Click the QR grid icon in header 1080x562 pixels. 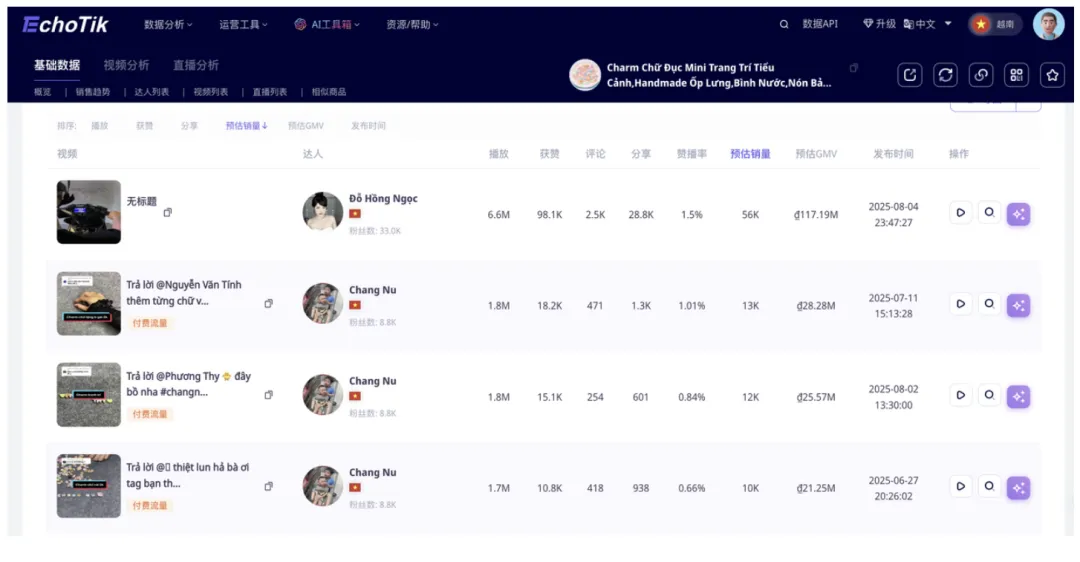coord(1016,75)
